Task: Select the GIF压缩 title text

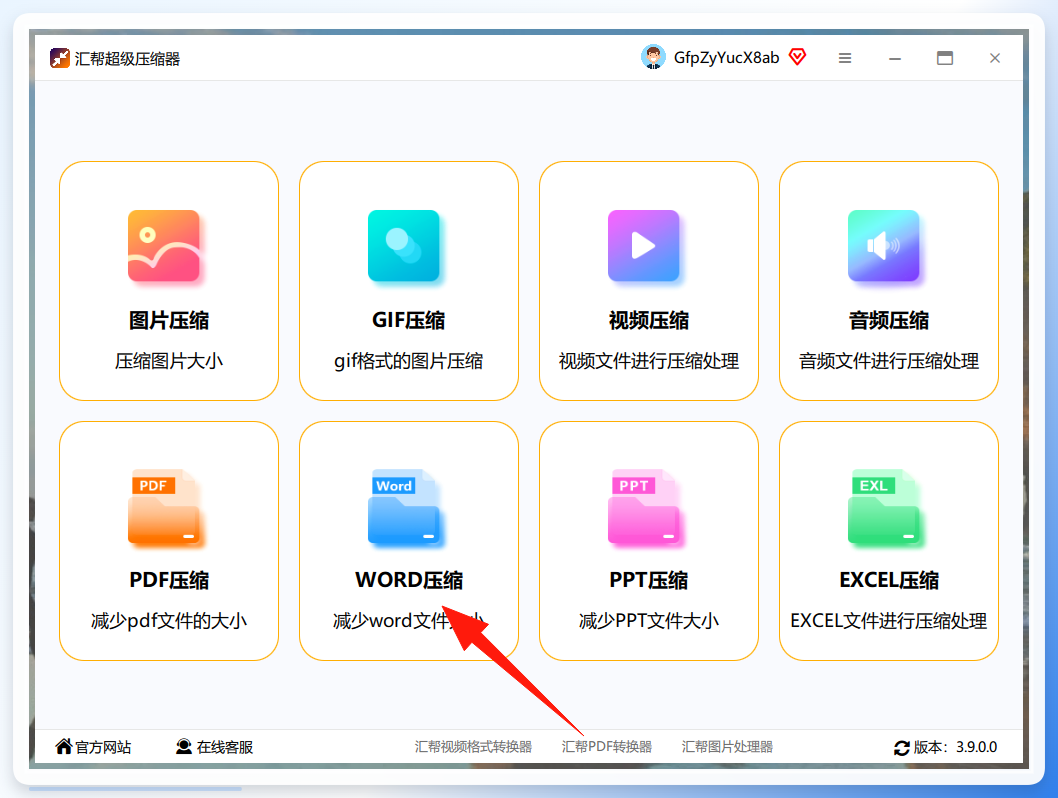Action: (409, 320)
